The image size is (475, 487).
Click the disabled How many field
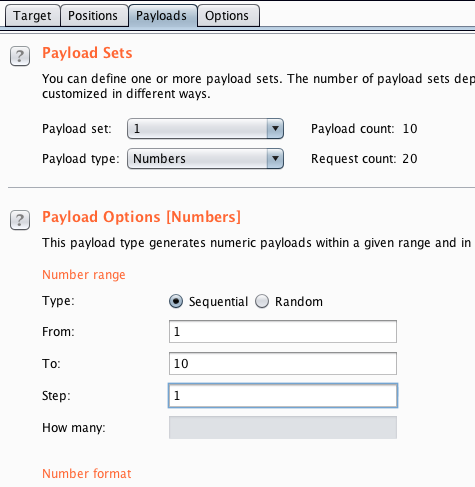tap(283, 427)
